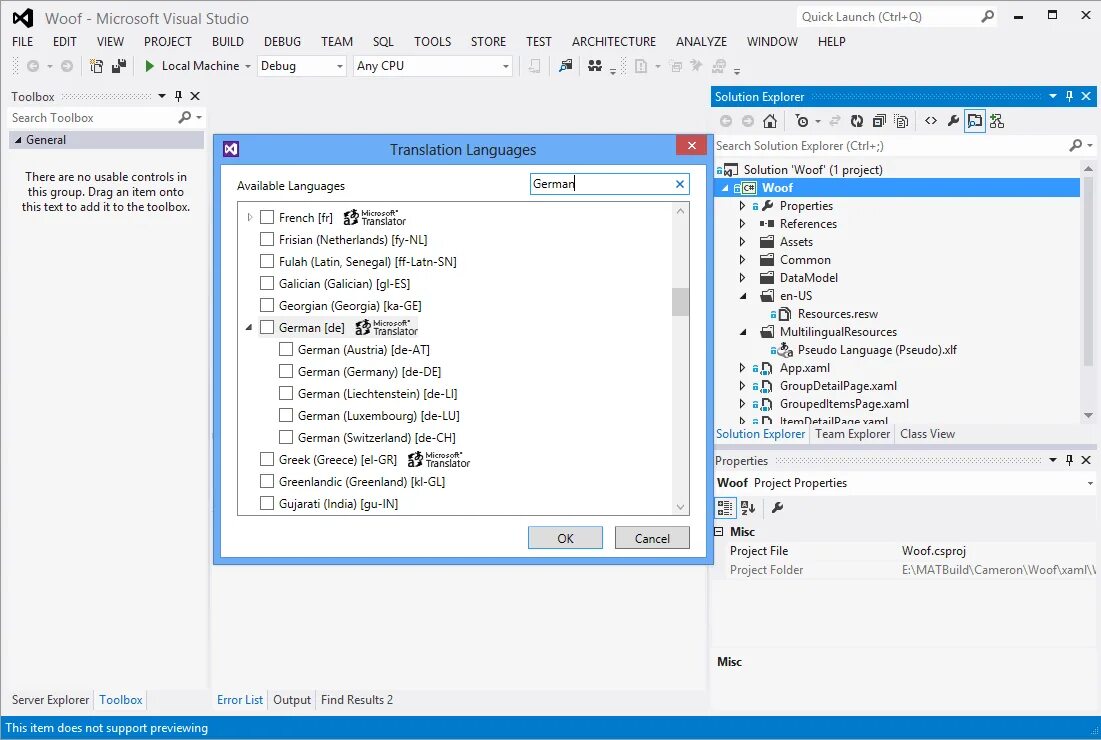This screenshot has height=740, width=1101.
Task: Select Pseudo Language (Pseudo).xlf file
Action: pos(877,350)
